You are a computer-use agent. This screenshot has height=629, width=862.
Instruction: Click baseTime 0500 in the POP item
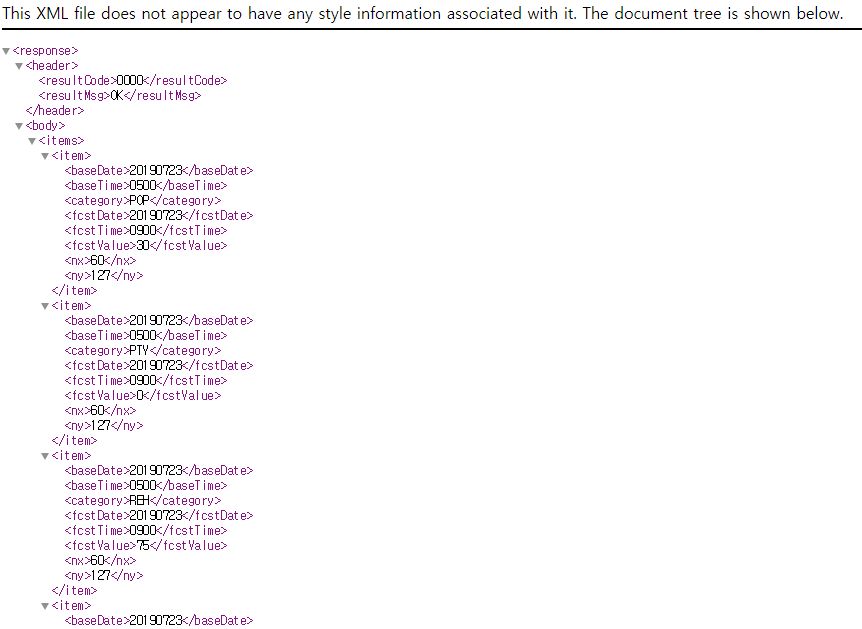point(146,186)
